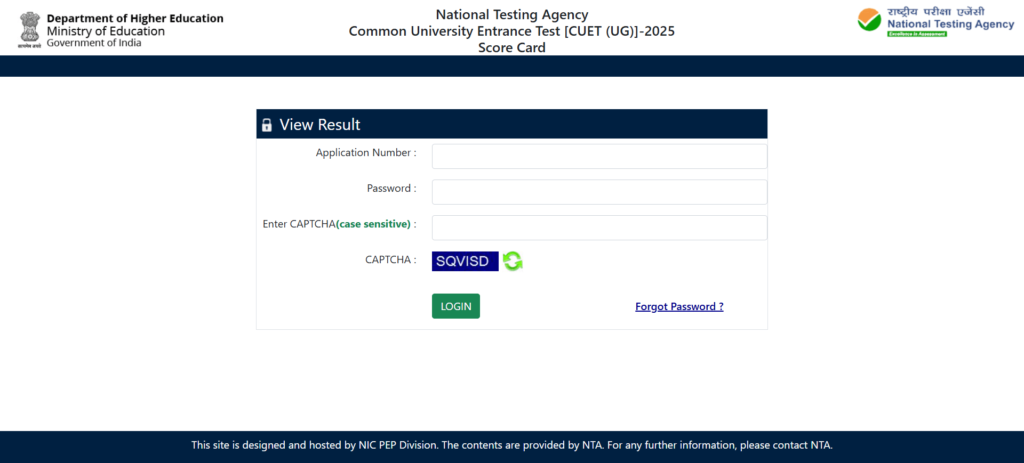Click the 'Government of India' text

tap(93, 42)
